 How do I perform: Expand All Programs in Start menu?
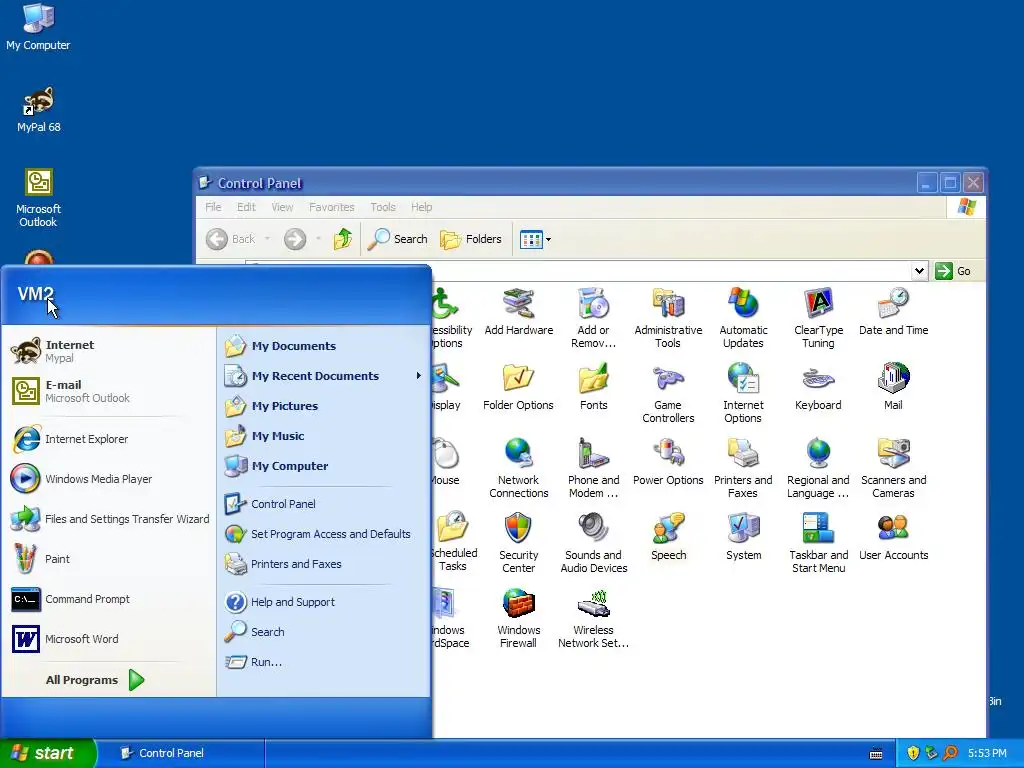point(95,680)
